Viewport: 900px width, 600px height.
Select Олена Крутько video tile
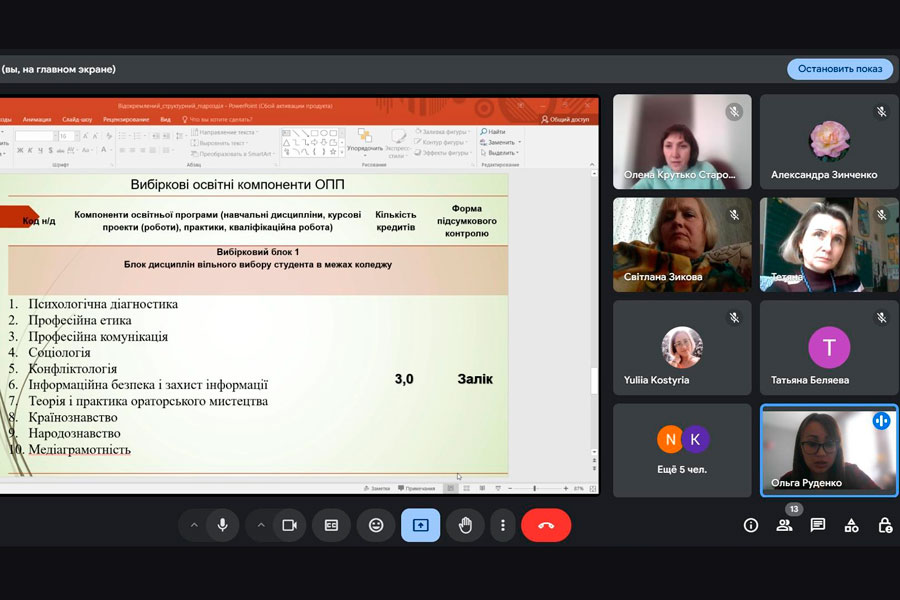pos(682,142)
